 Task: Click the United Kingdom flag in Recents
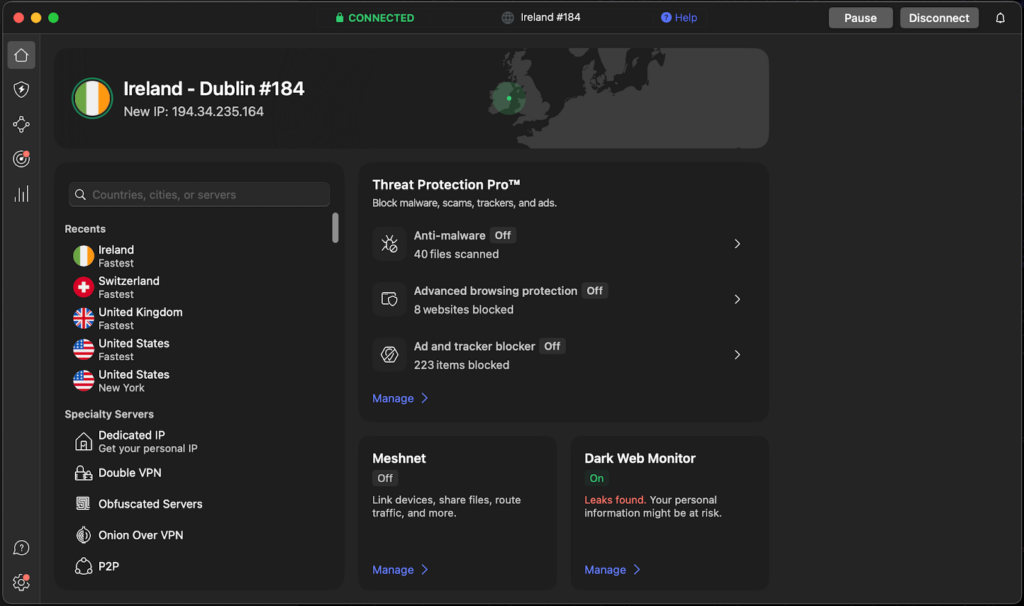tap(84, 318)
